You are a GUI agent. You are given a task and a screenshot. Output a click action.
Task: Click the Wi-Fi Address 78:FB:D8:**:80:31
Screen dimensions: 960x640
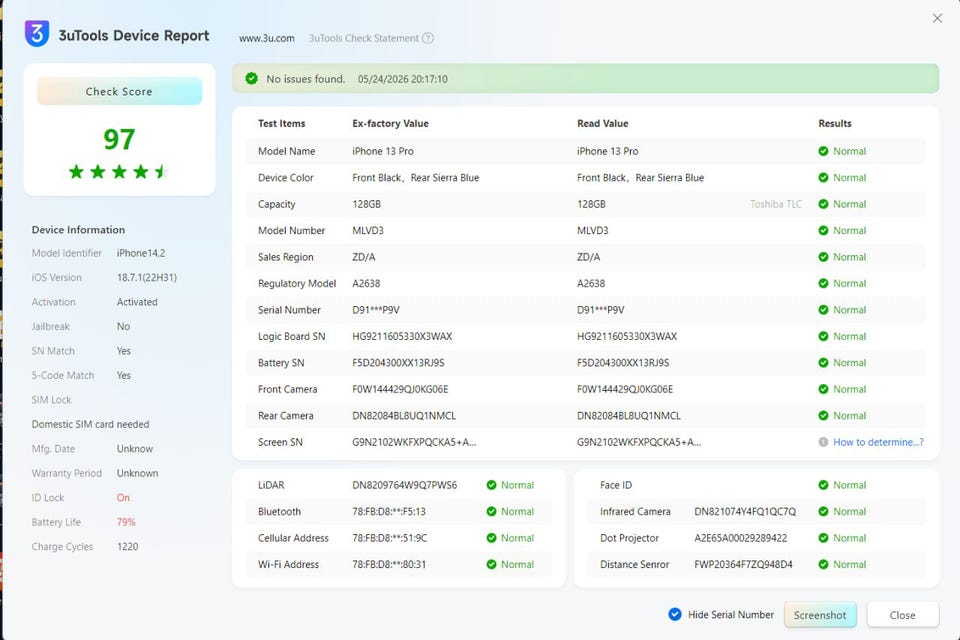pos(389,565)
